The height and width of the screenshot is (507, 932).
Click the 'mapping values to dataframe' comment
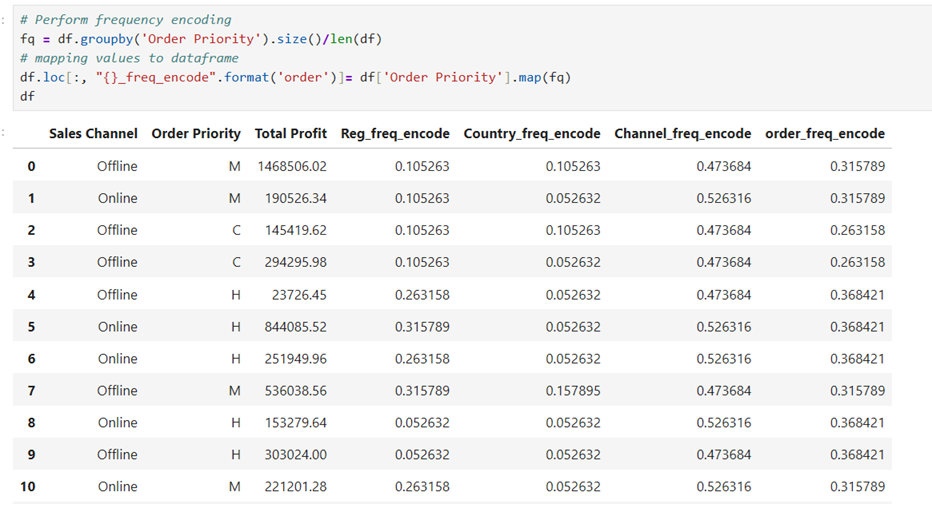click(x=129, y=58)
